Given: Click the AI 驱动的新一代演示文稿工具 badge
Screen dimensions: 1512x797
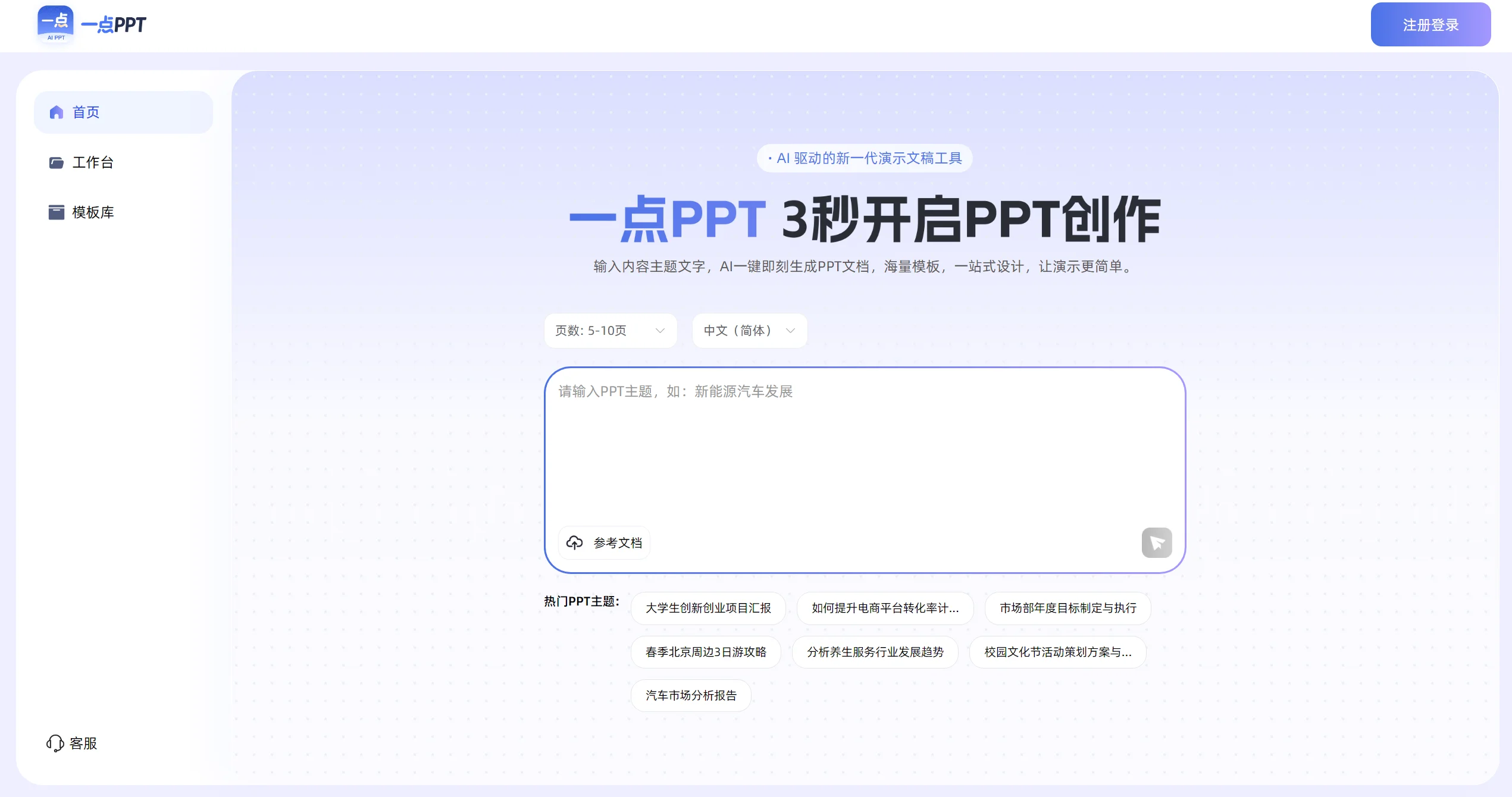Looking at the screenshot, I should (x=865, y=158).
